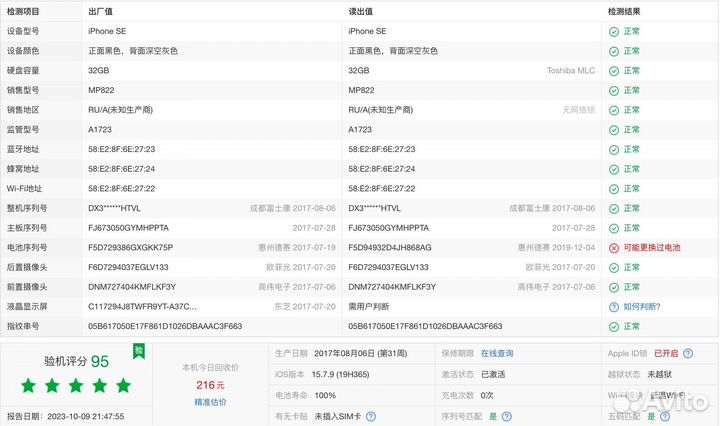This screenshot has width=720, height=426.
Task: Click the green check icon for 设备型号
Action: pos(614,31)
